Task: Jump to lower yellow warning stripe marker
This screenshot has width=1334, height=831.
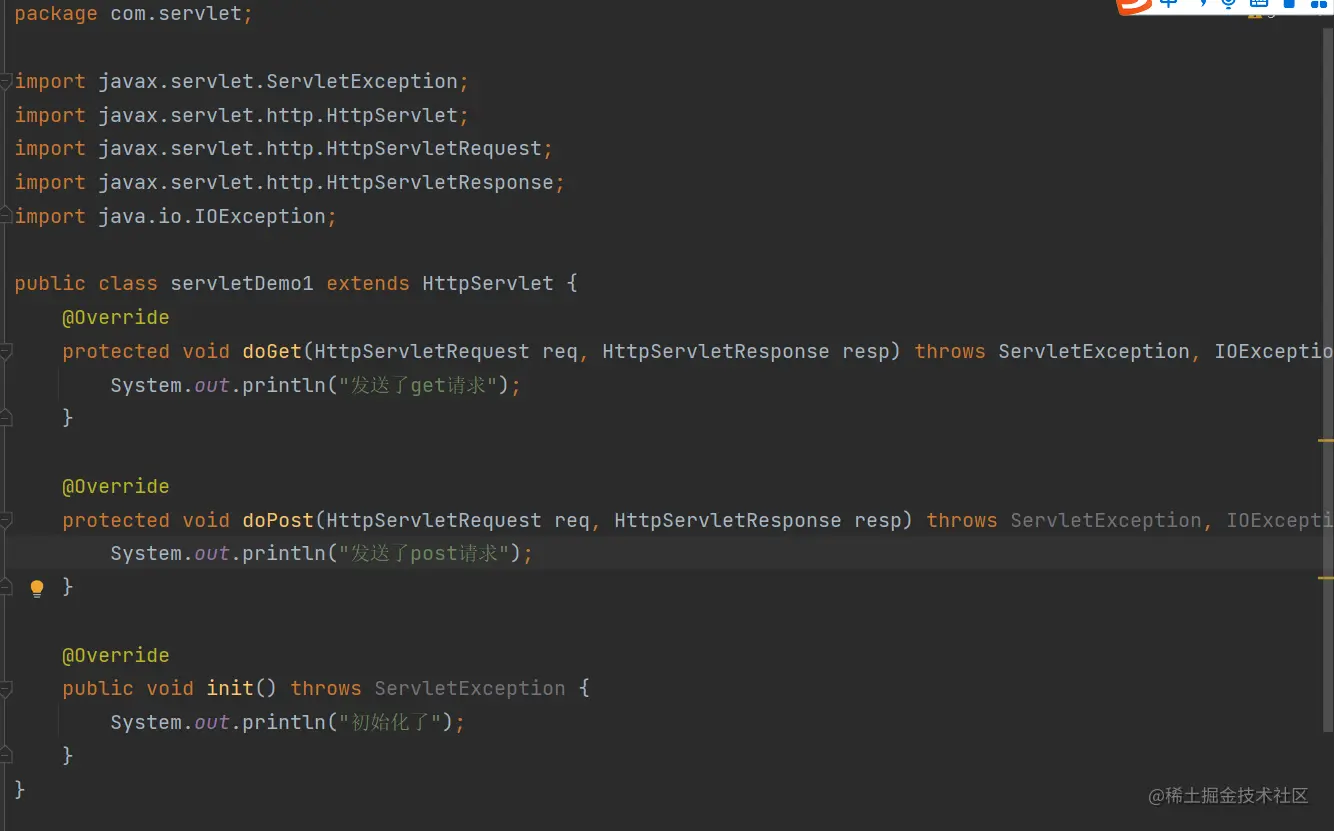Action: pyautogui.click(x=1326, y=578)
